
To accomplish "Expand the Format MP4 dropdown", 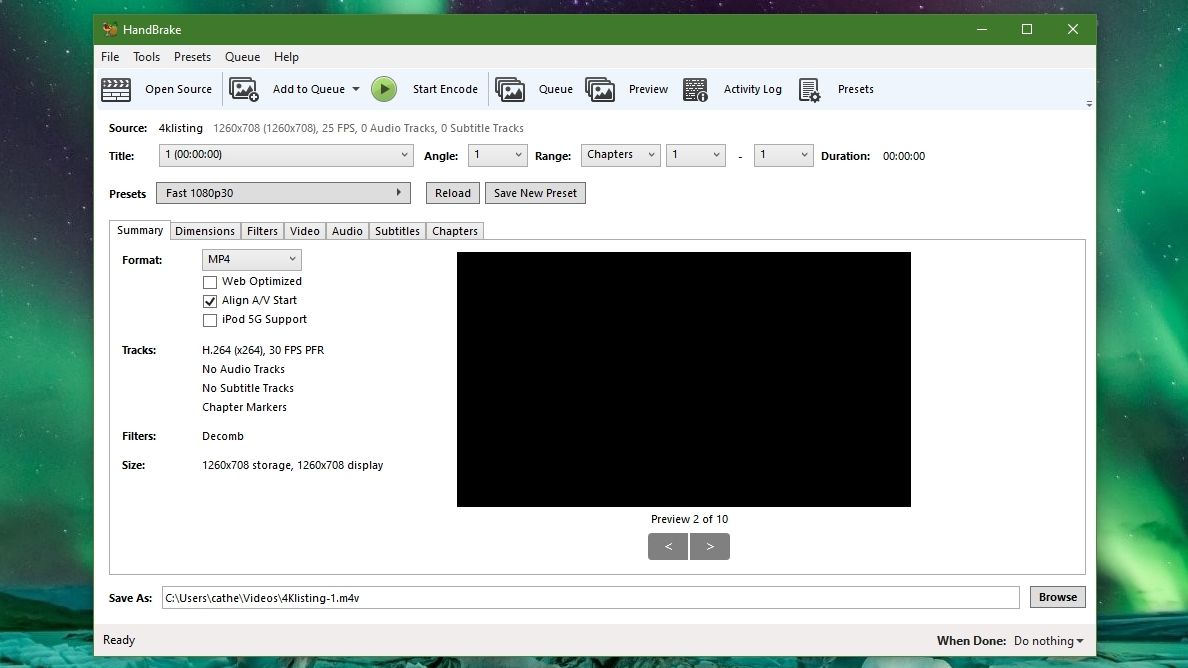I will tap(252, 260).
